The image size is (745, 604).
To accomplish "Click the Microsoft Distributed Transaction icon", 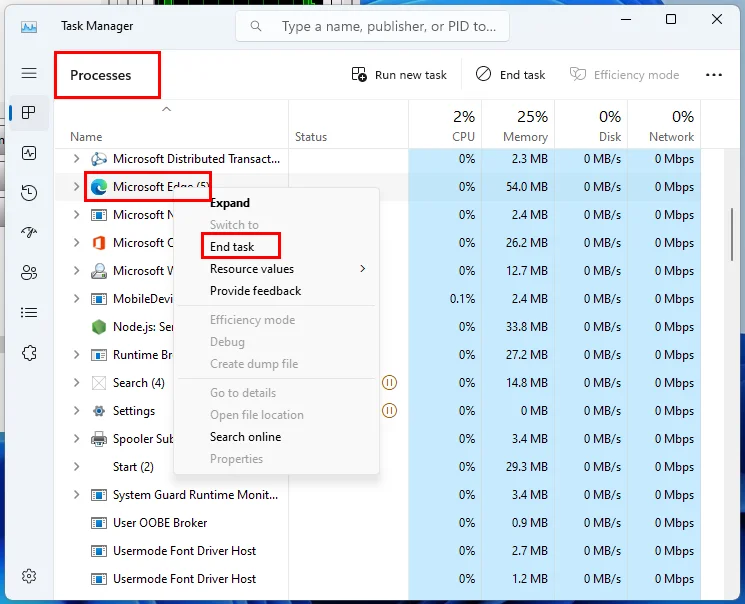I will click(x=99, y=159).
